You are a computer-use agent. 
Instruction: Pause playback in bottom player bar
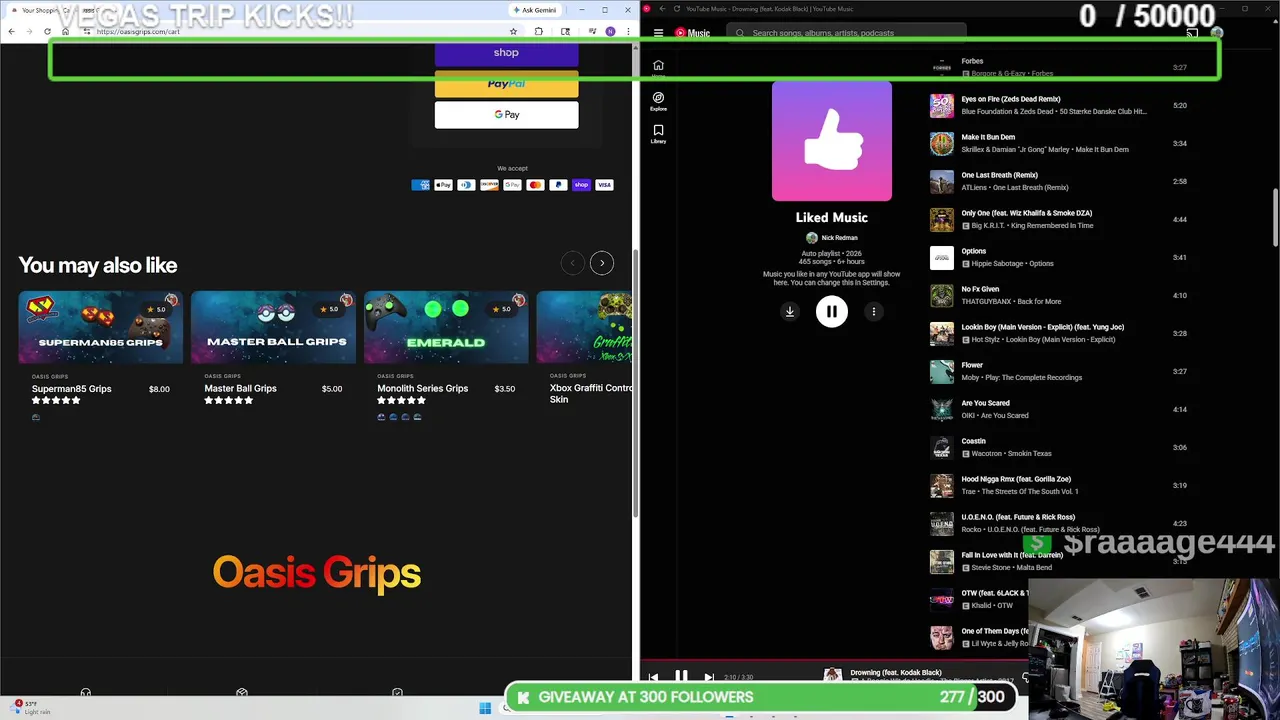681,677
